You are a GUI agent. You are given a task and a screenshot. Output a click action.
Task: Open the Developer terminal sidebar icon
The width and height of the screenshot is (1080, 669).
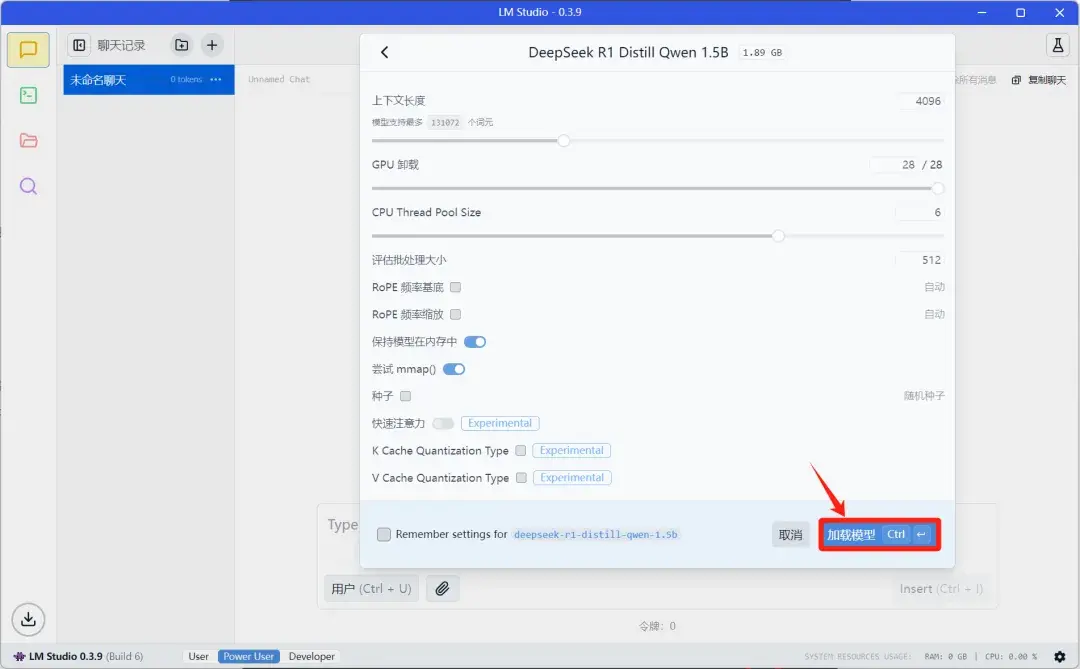[28, 95]
